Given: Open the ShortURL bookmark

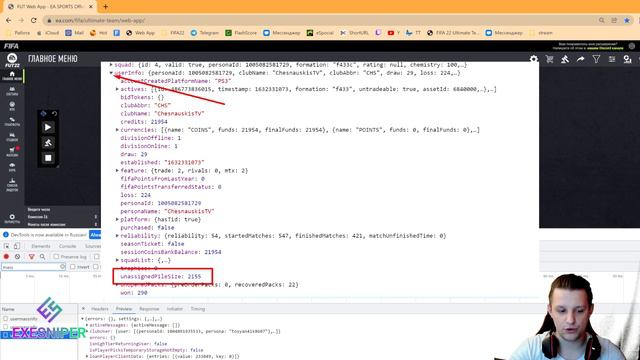Looking at the screenshot, I should [x=354, y=33].
